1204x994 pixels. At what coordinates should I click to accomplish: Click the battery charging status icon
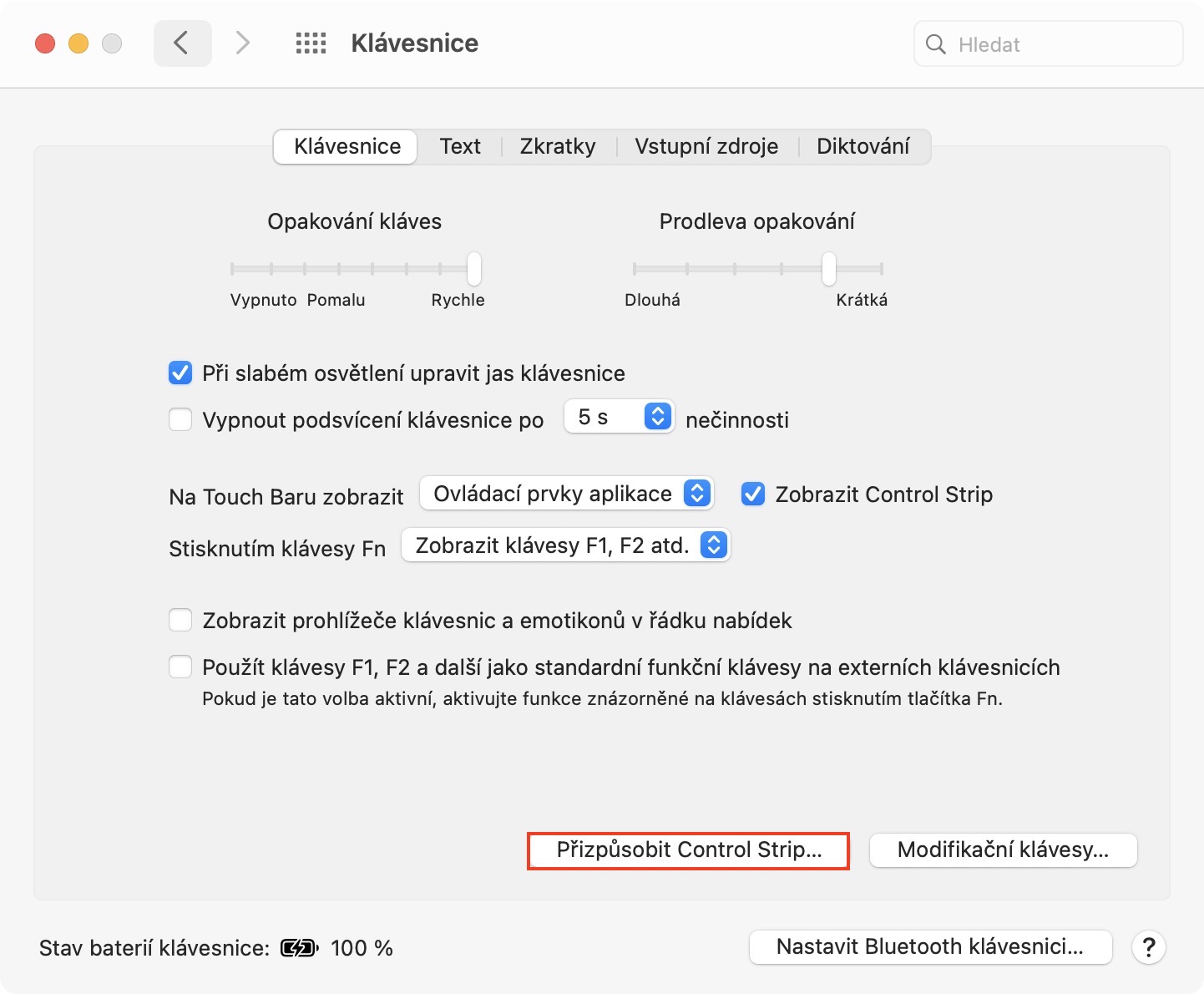pyautogui.click(x=300, y=948)
